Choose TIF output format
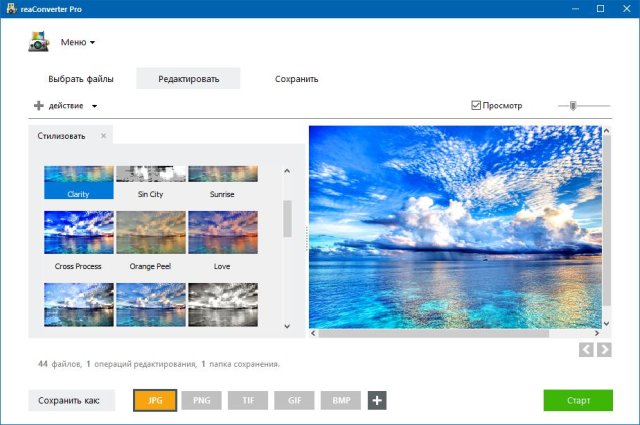The width and height of the screenshot is (640, 425). 248,401
